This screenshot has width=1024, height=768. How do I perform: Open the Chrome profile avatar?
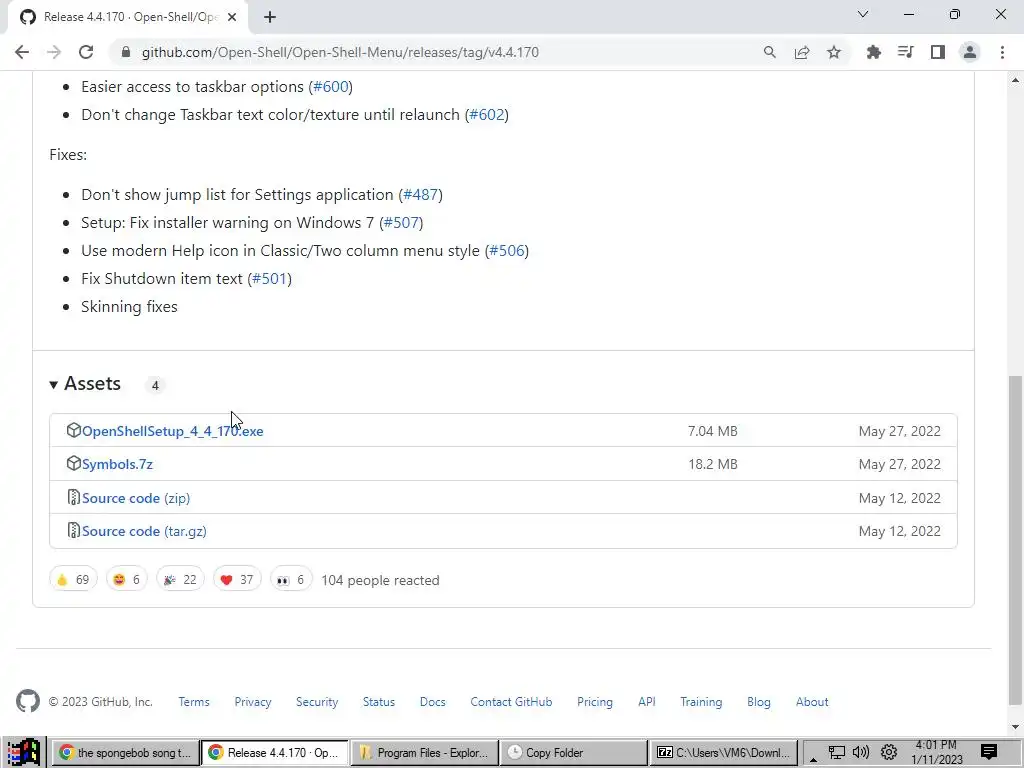(970, 52)
